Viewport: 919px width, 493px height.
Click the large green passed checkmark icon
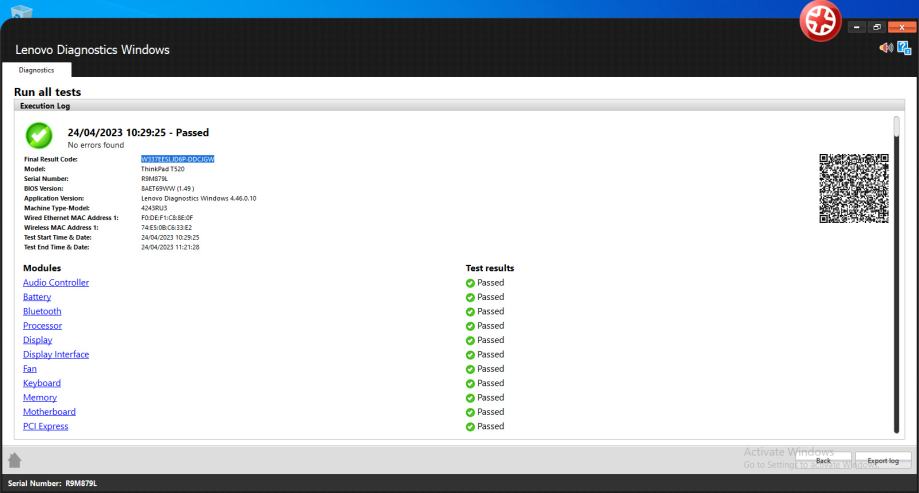coord(39,135)
